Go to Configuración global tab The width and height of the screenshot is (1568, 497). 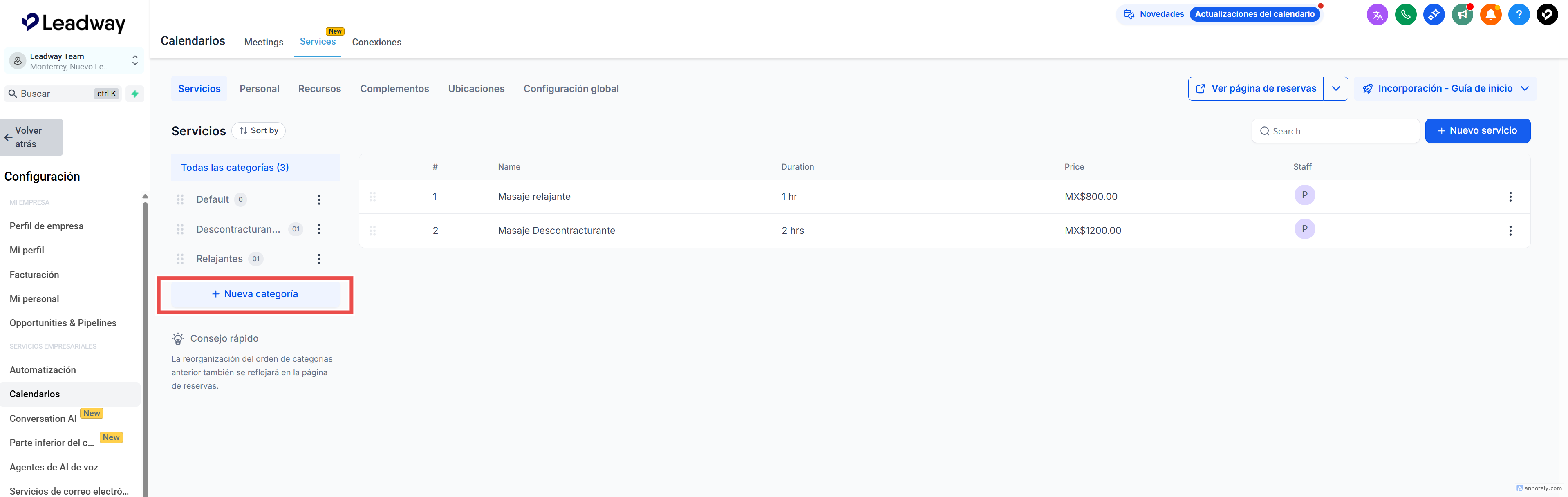pos(570,89)
